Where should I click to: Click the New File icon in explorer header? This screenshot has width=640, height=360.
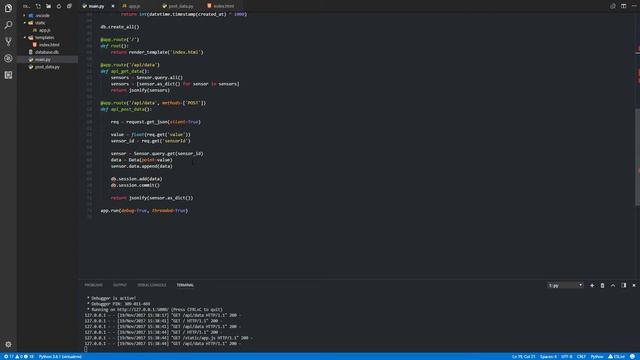click(x=38, y=6)
